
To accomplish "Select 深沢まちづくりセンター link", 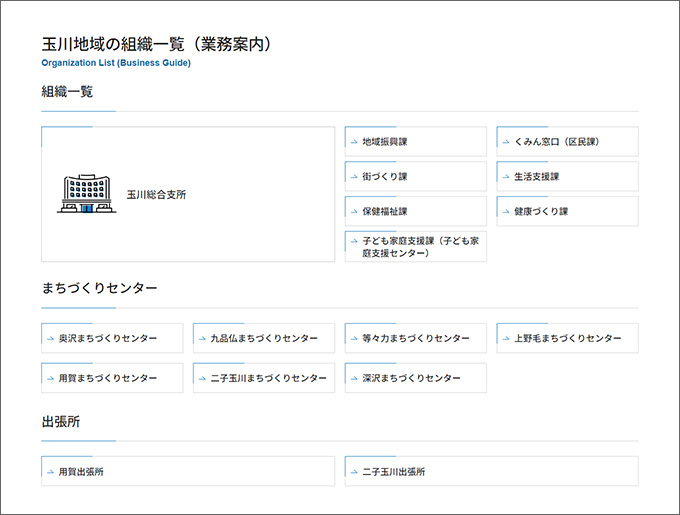I will pos(415,378).
